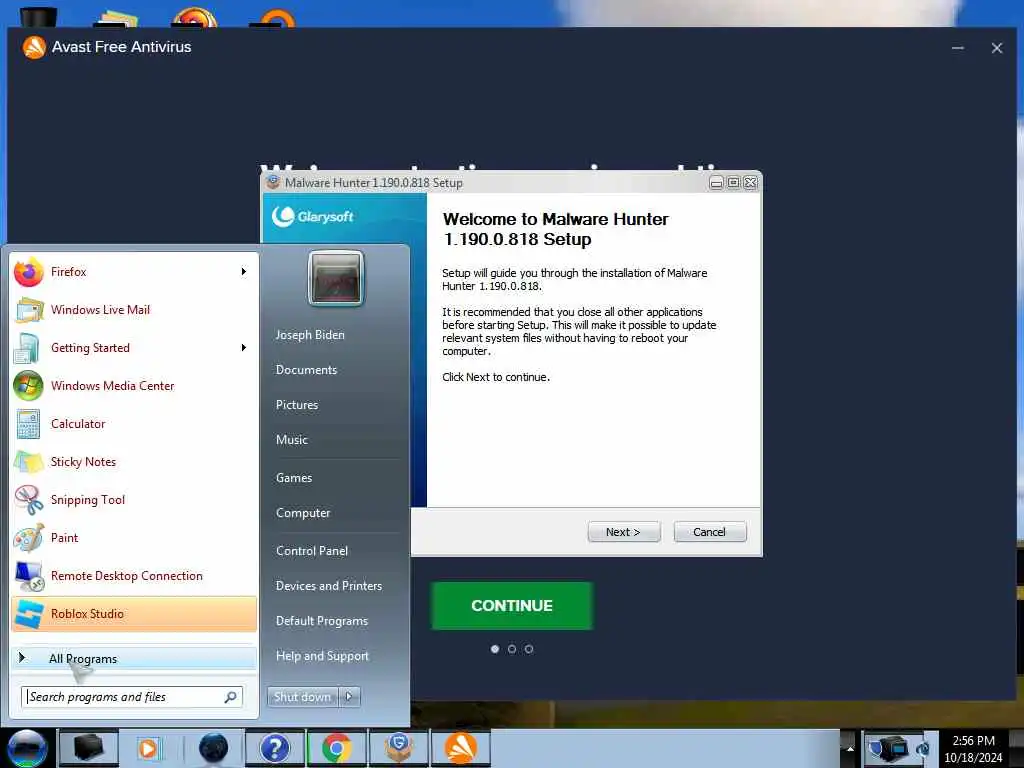Expand Getting Started submenu arrow

point(244,348)
